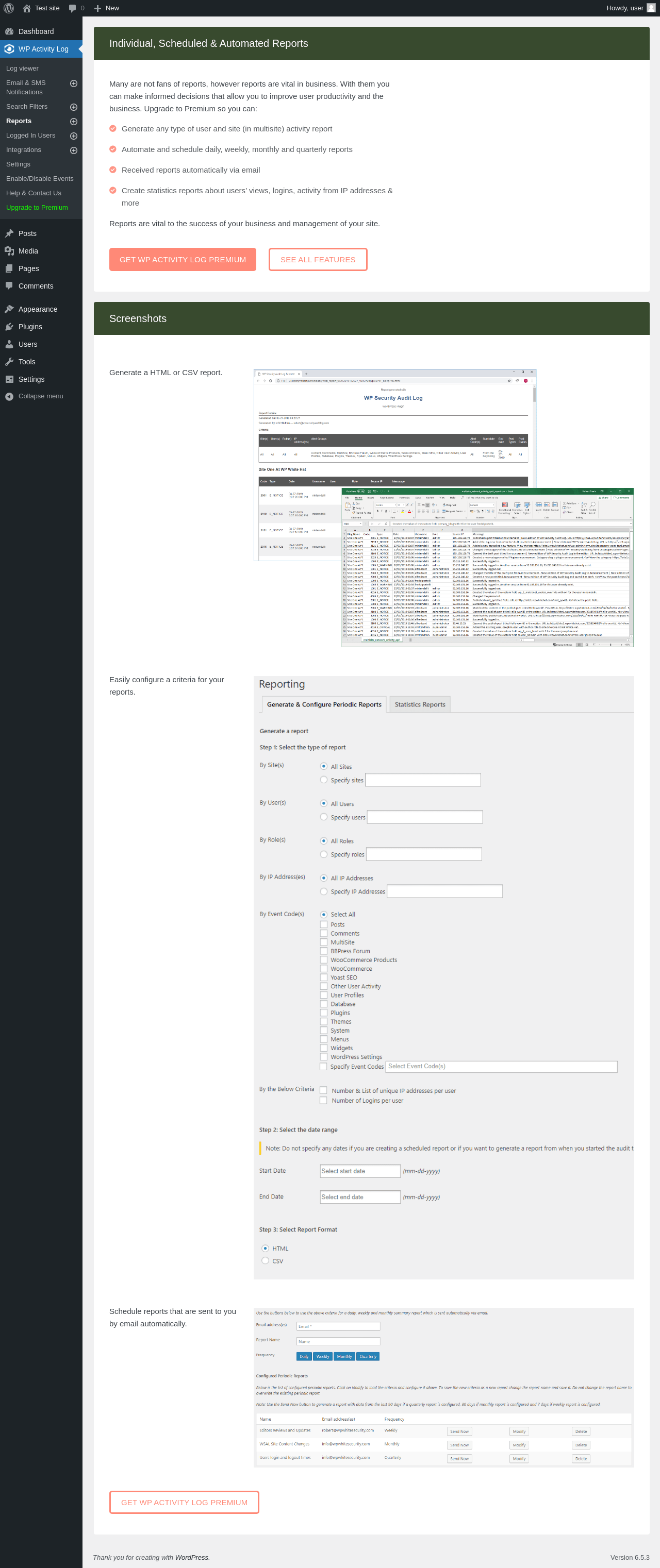
Task: Click the Dashboard gauge icon
Action: [9, 31]
